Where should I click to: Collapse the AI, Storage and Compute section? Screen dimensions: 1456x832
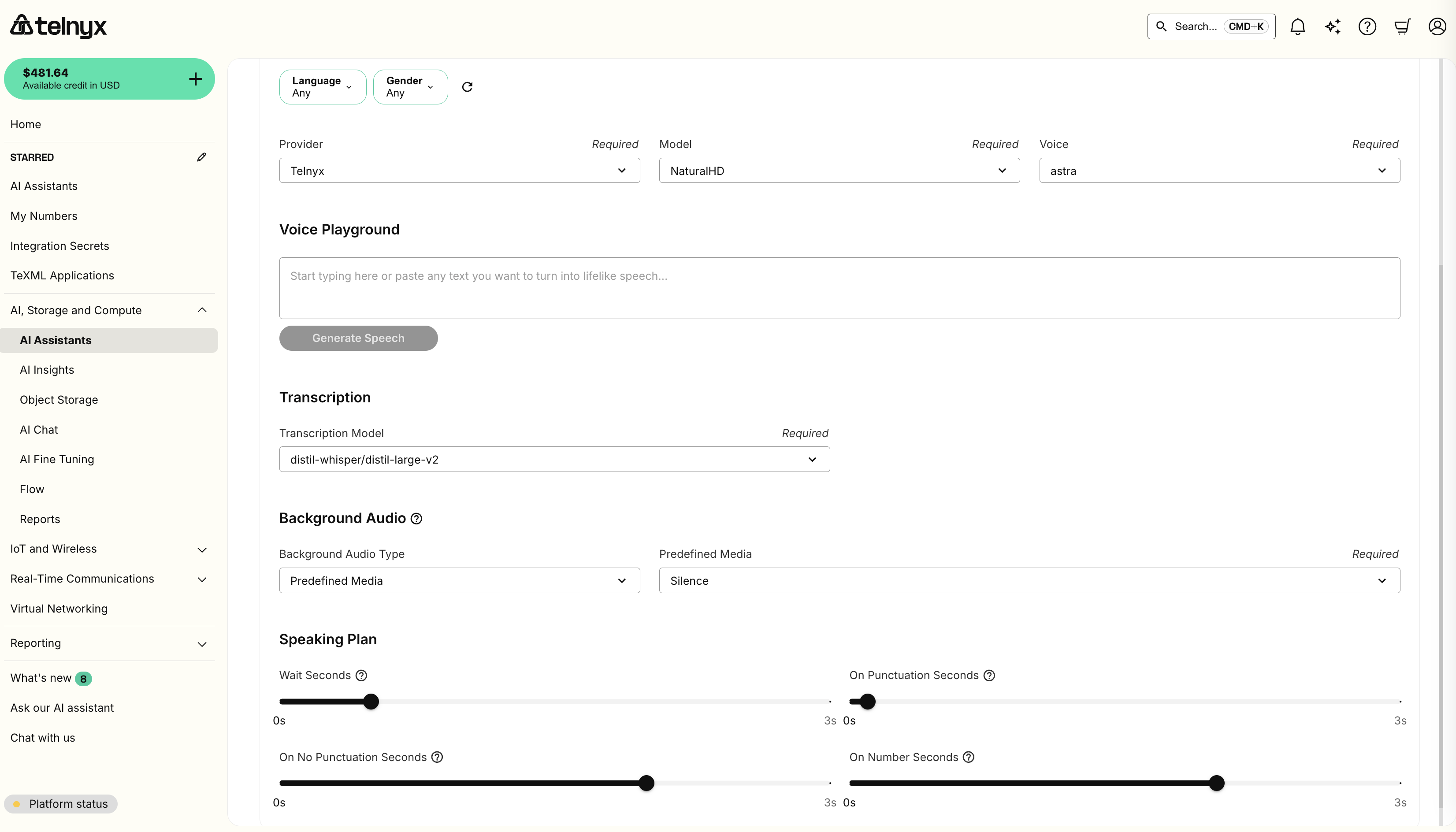point(201,310)
